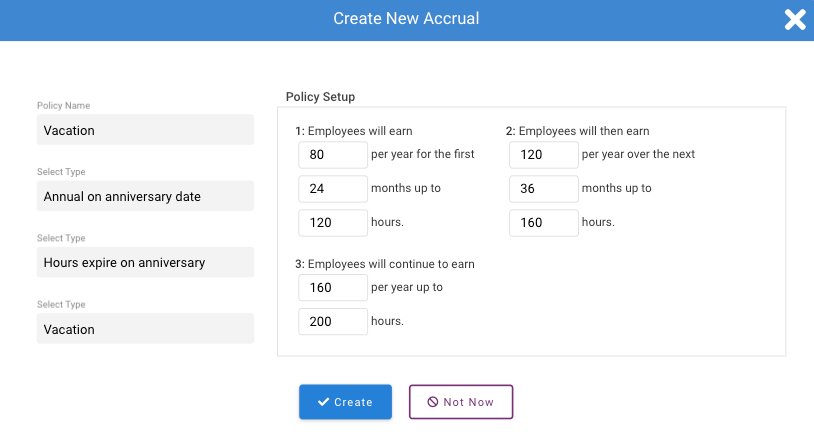The width and height of the screenshot is (814, 440).
Task: Close the Create New Accrual dialog
Action: click(x=795, y=20)
